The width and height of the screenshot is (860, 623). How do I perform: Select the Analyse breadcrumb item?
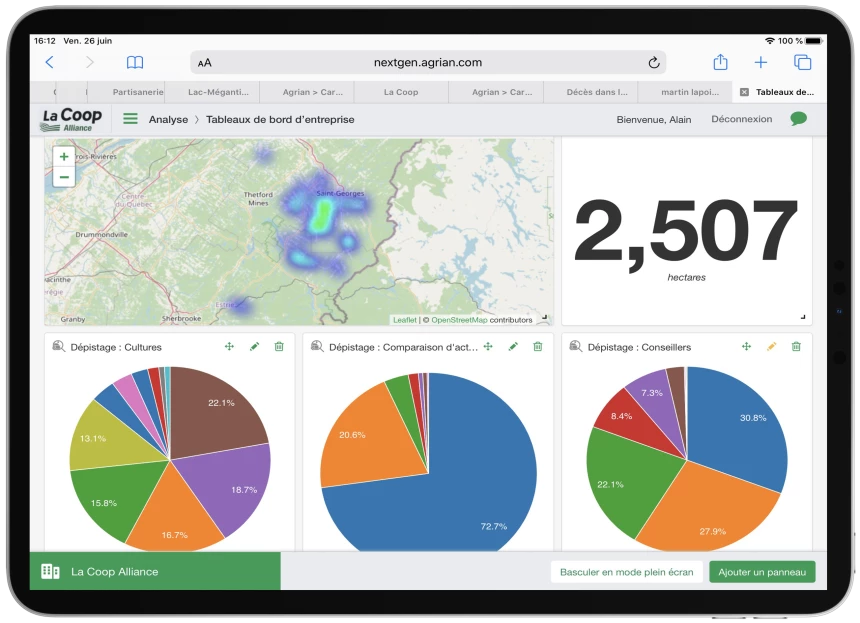tap(168, 119)
